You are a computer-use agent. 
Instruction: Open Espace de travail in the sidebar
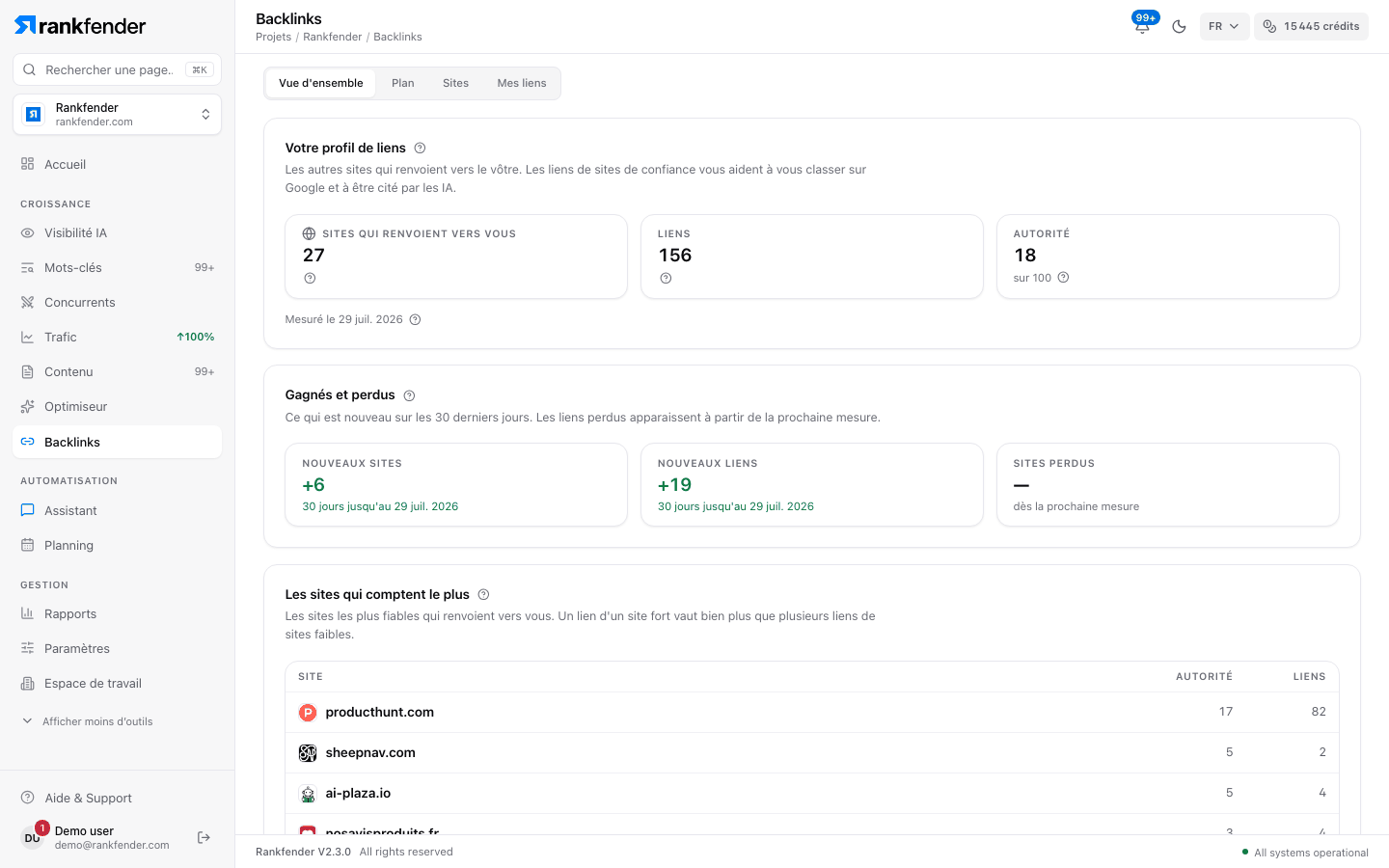[118, 683]
